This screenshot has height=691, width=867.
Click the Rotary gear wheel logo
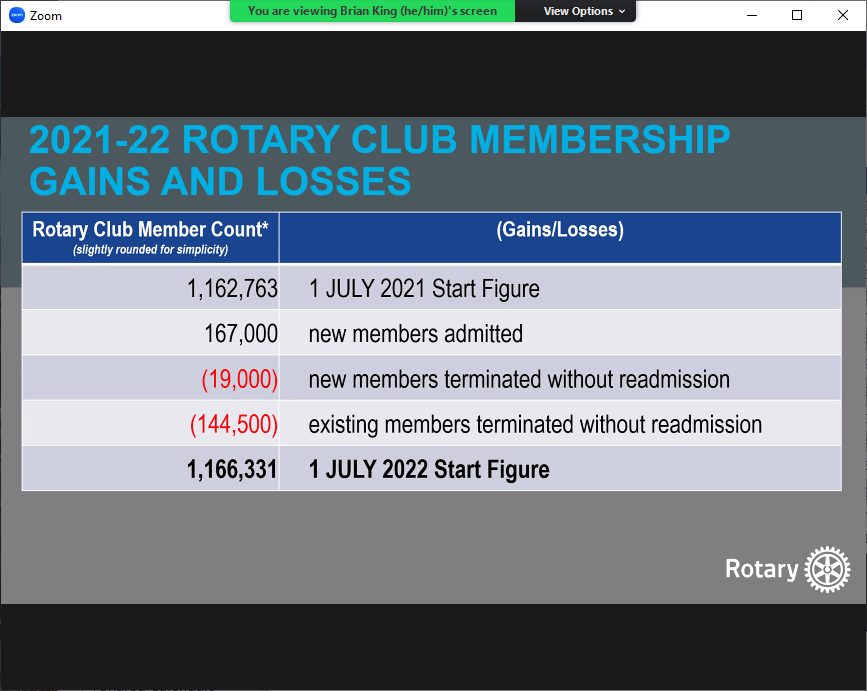pyautogui.click(x=827, y=569)
